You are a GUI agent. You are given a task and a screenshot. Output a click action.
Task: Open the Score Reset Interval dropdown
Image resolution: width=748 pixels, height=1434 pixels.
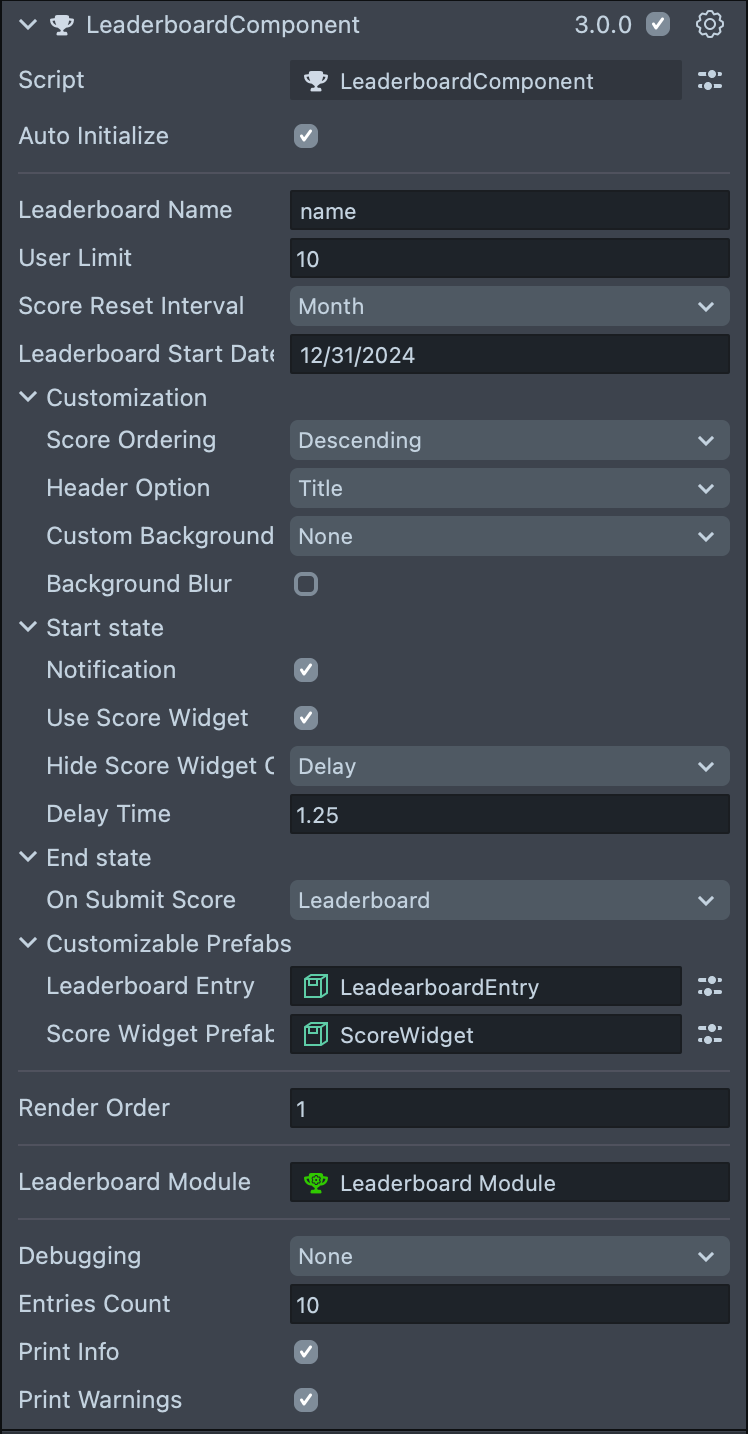[x=509, y=306]
